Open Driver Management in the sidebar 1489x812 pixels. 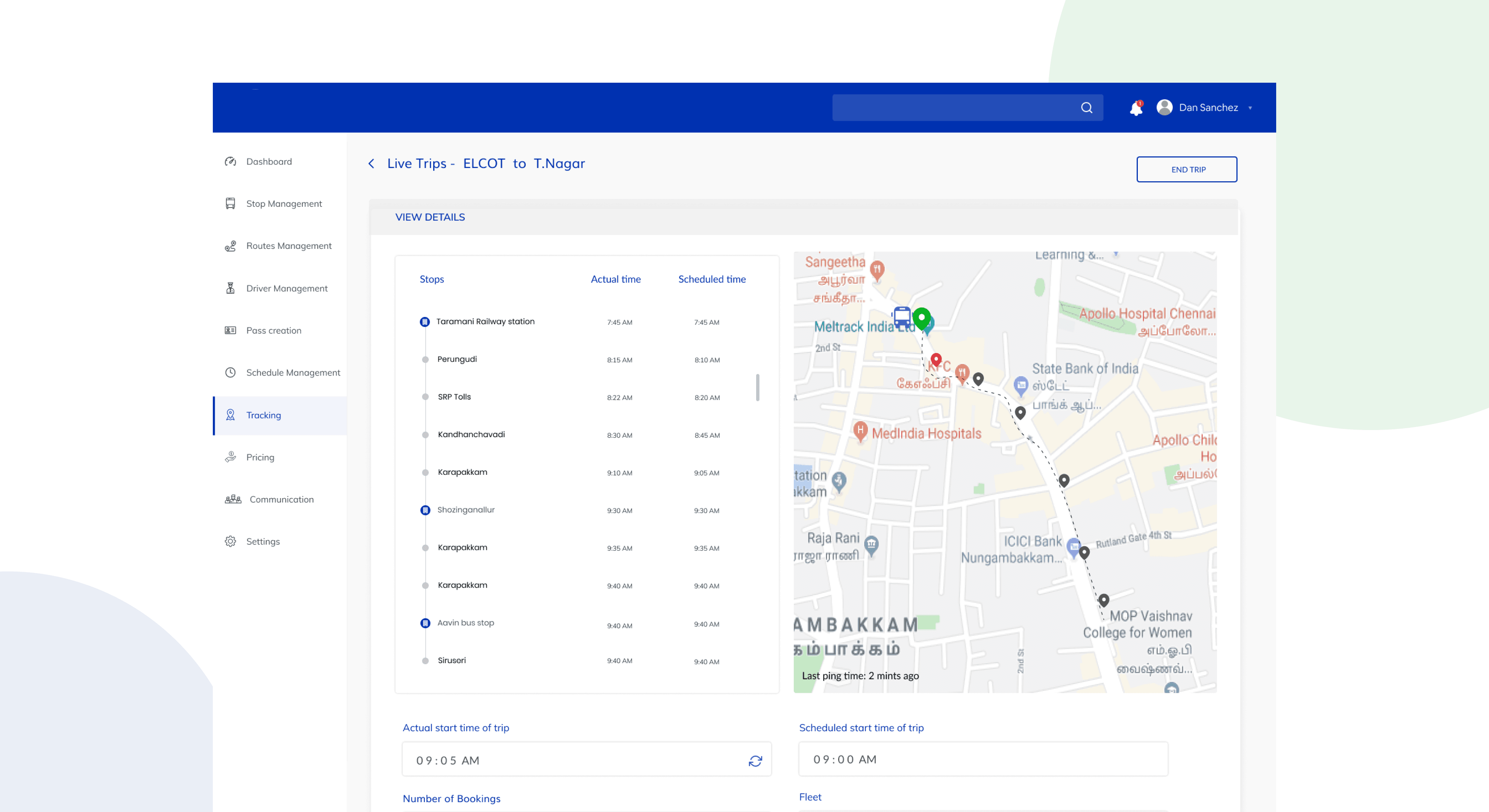point(280,288)
